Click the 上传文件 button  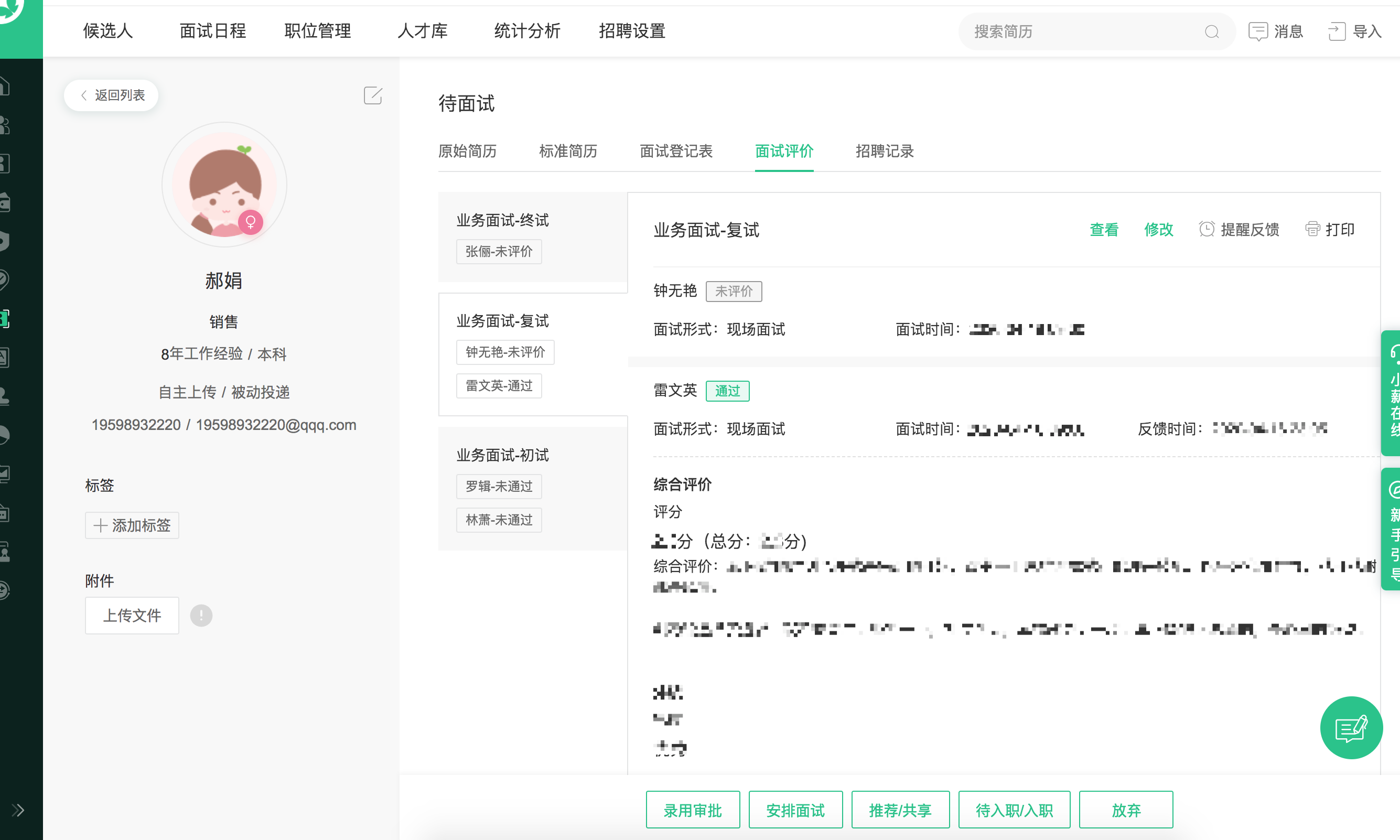coord(132,615)
